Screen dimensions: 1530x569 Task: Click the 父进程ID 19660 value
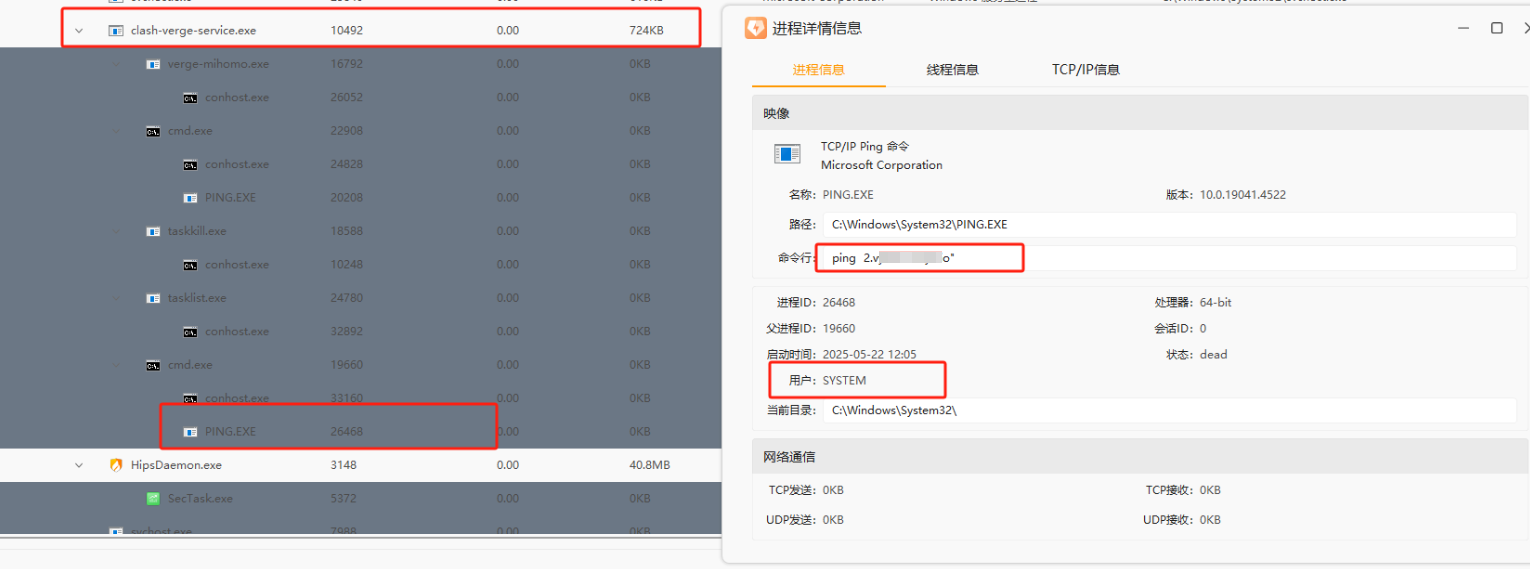coord(838,328)
